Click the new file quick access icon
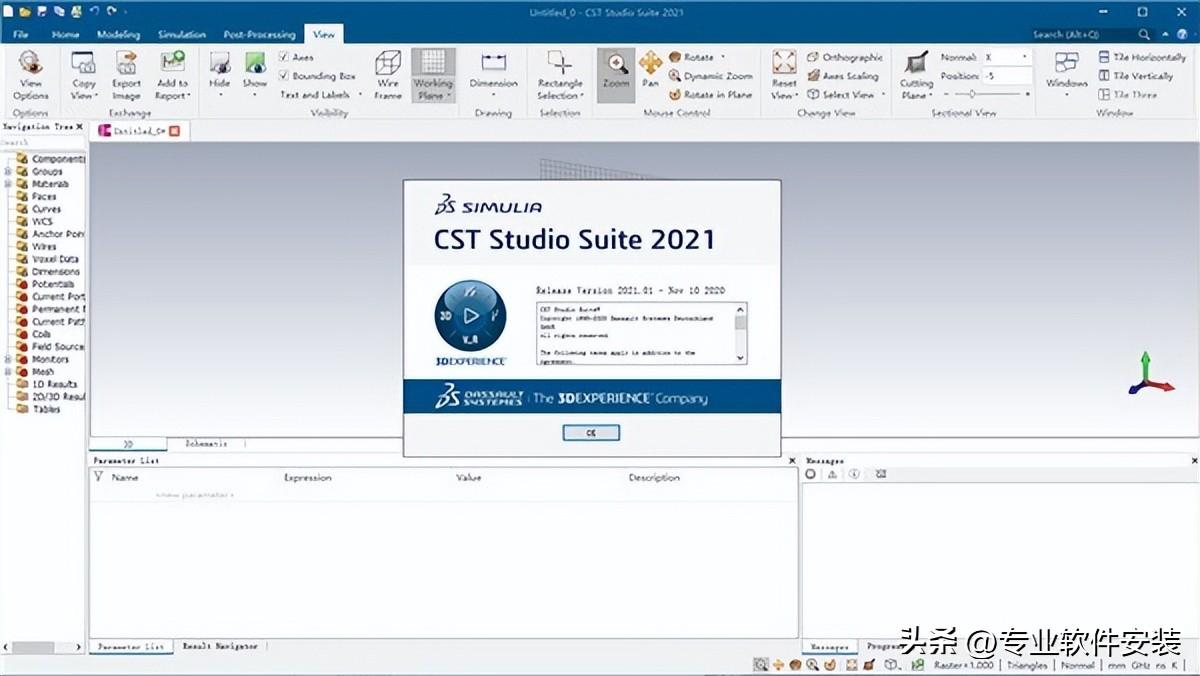1200x676 pixels. [x=8, y=11]
